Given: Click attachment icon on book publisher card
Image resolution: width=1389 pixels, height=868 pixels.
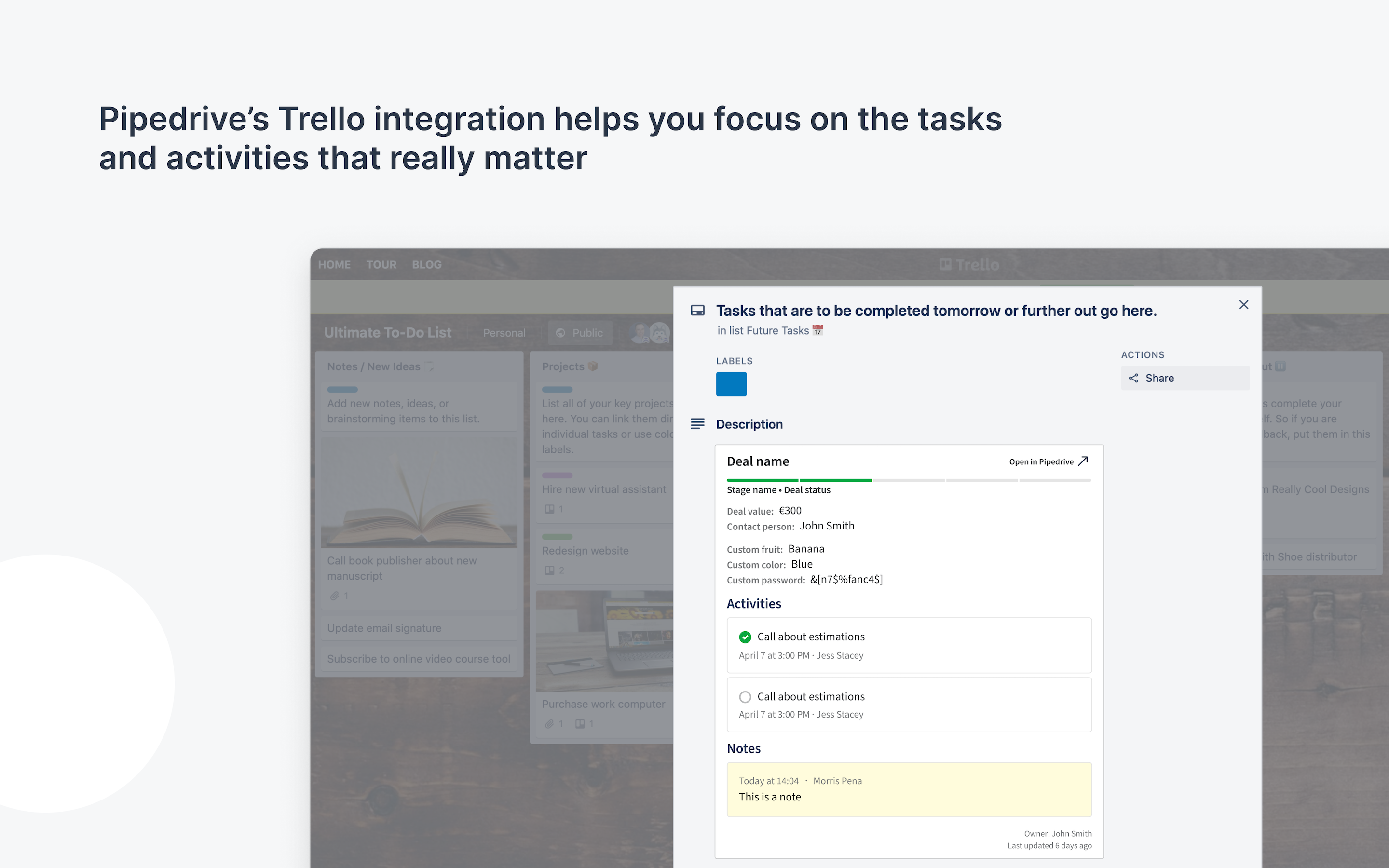Looking at the screenshot, I should [335, 596].
